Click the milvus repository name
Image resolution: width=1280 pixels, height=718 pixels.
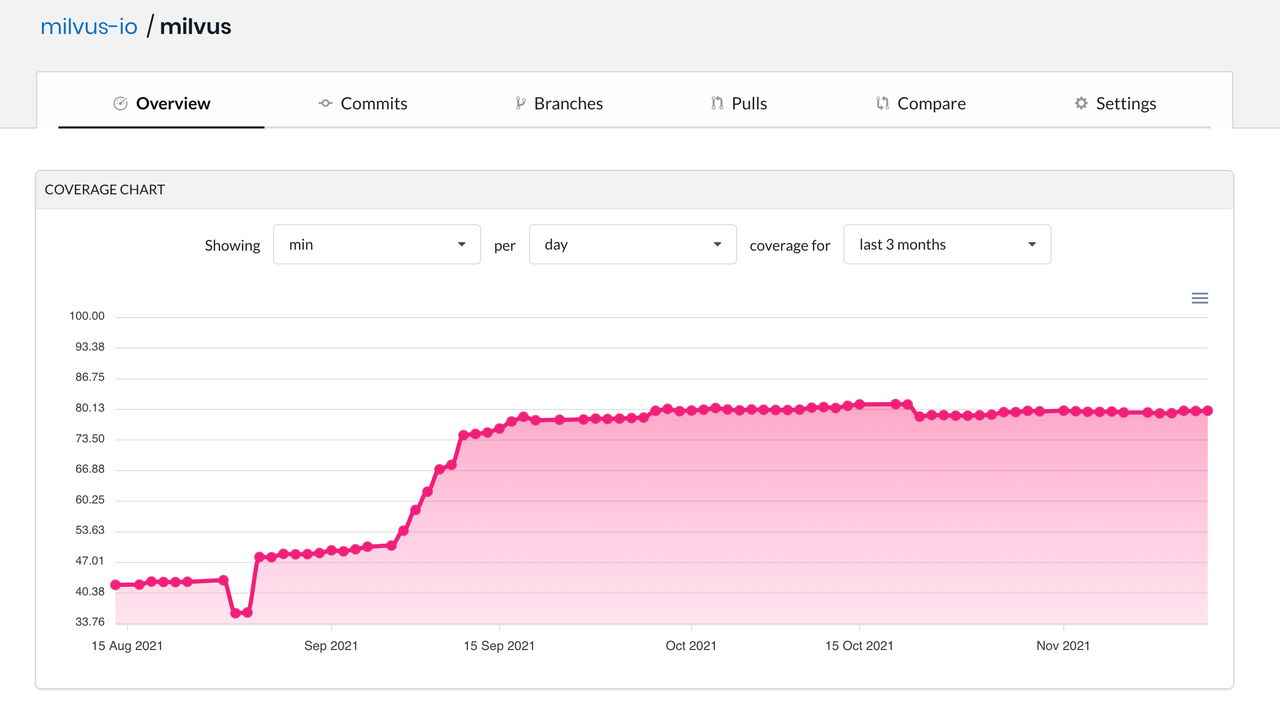pos(196,27)
